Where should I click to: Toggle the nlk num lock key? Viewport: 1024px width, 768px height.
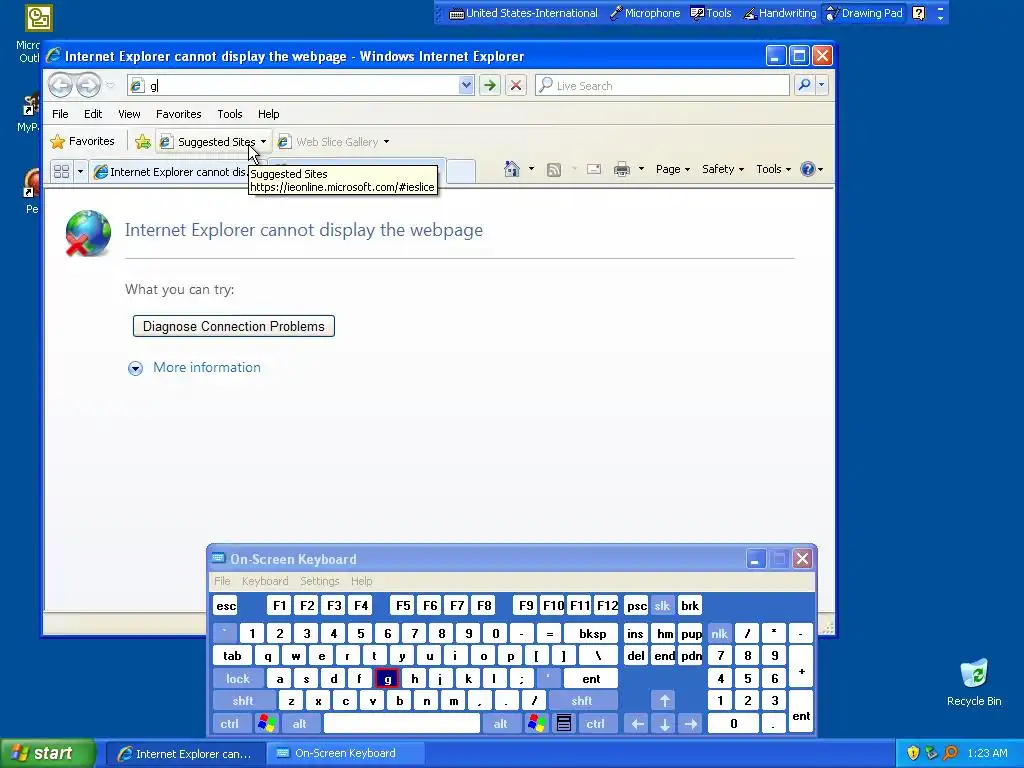pos(719,633)
